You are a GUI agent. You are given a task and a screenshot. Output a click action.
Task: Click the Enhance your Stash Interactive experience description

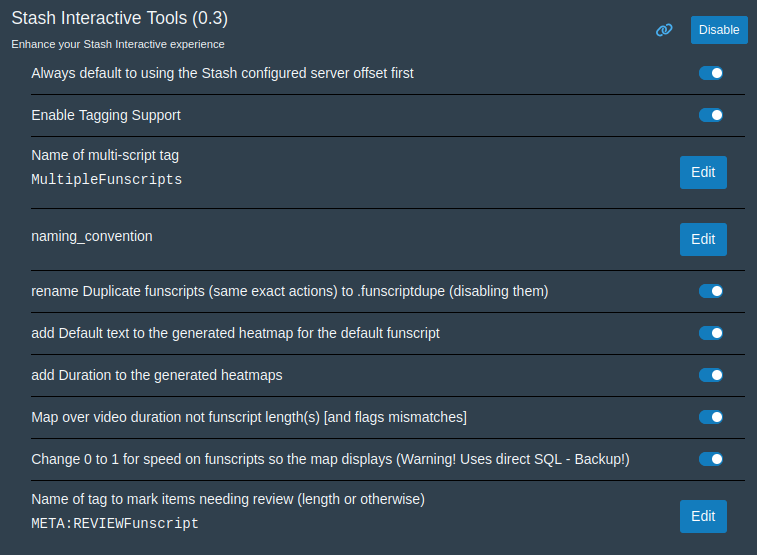coord(118,44)
